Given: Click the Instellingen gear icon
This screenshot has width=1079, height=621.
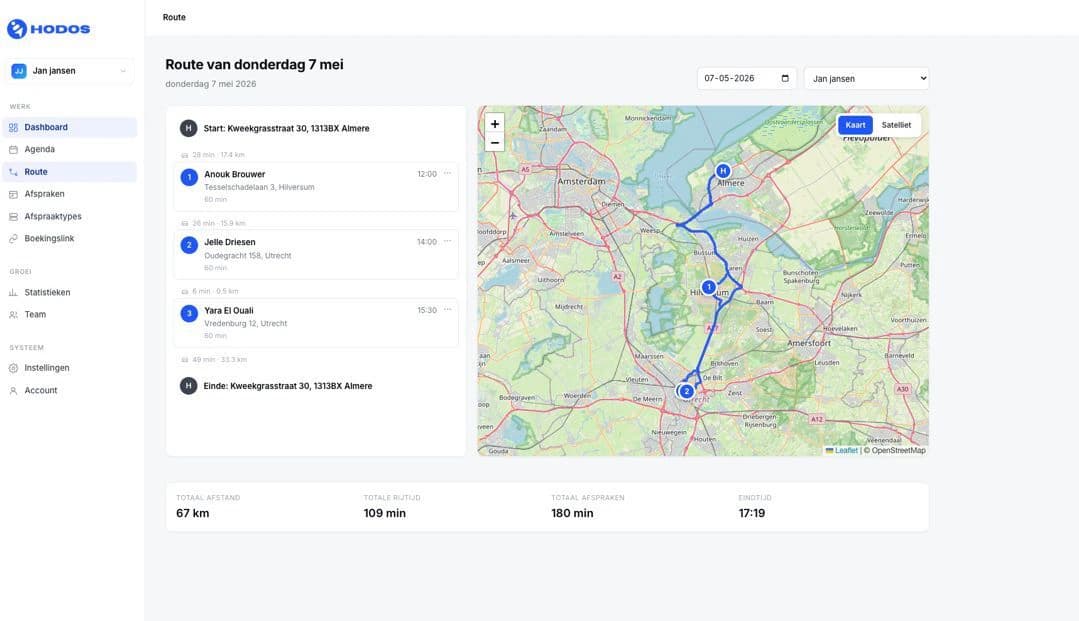Looking at the screenshot, I should (13, 368).
